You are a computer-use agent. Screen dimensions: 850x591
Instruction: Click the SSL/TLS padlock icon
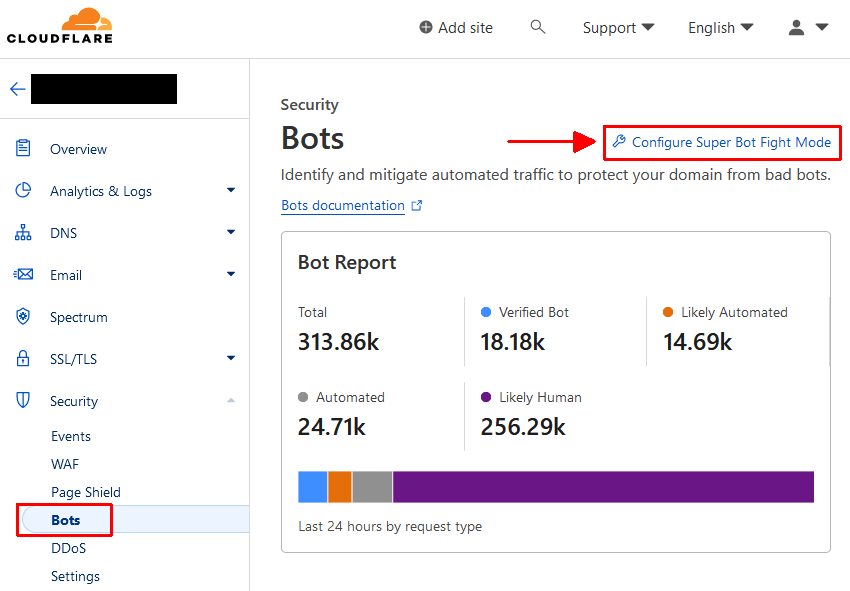[23, 358]
